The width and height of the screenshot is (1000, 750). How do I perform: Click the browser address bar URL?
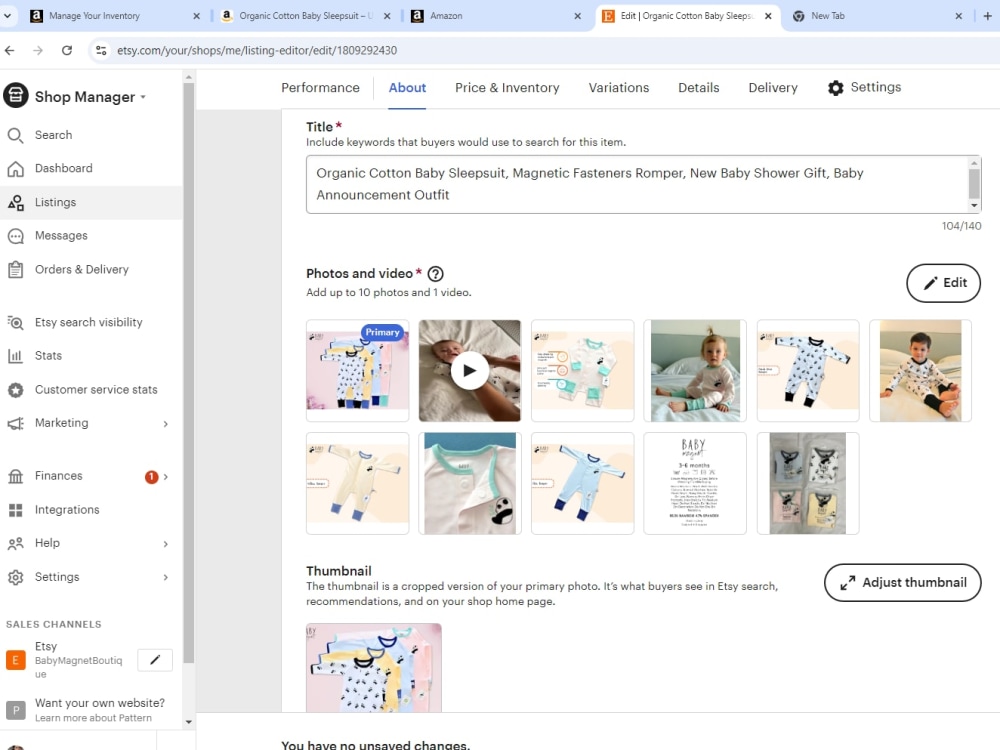coord(256,50)
